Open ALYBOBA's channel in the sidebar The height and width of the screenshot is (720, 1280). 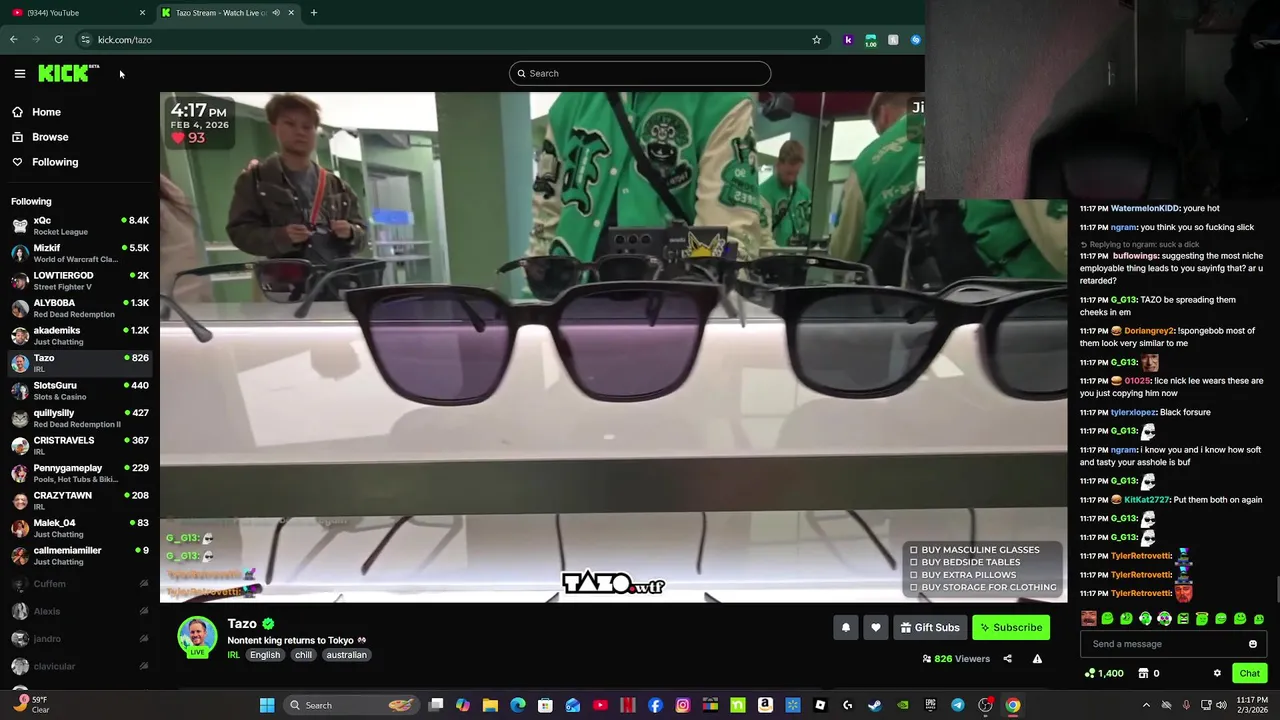click(x=80, y=308)
